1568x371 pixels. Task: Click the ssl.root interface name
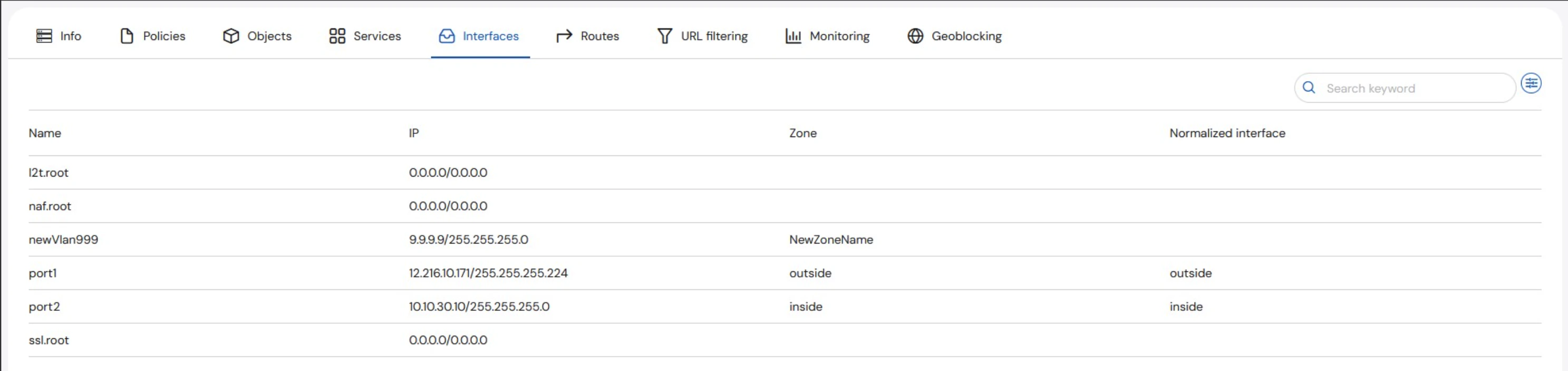point(49,340)
